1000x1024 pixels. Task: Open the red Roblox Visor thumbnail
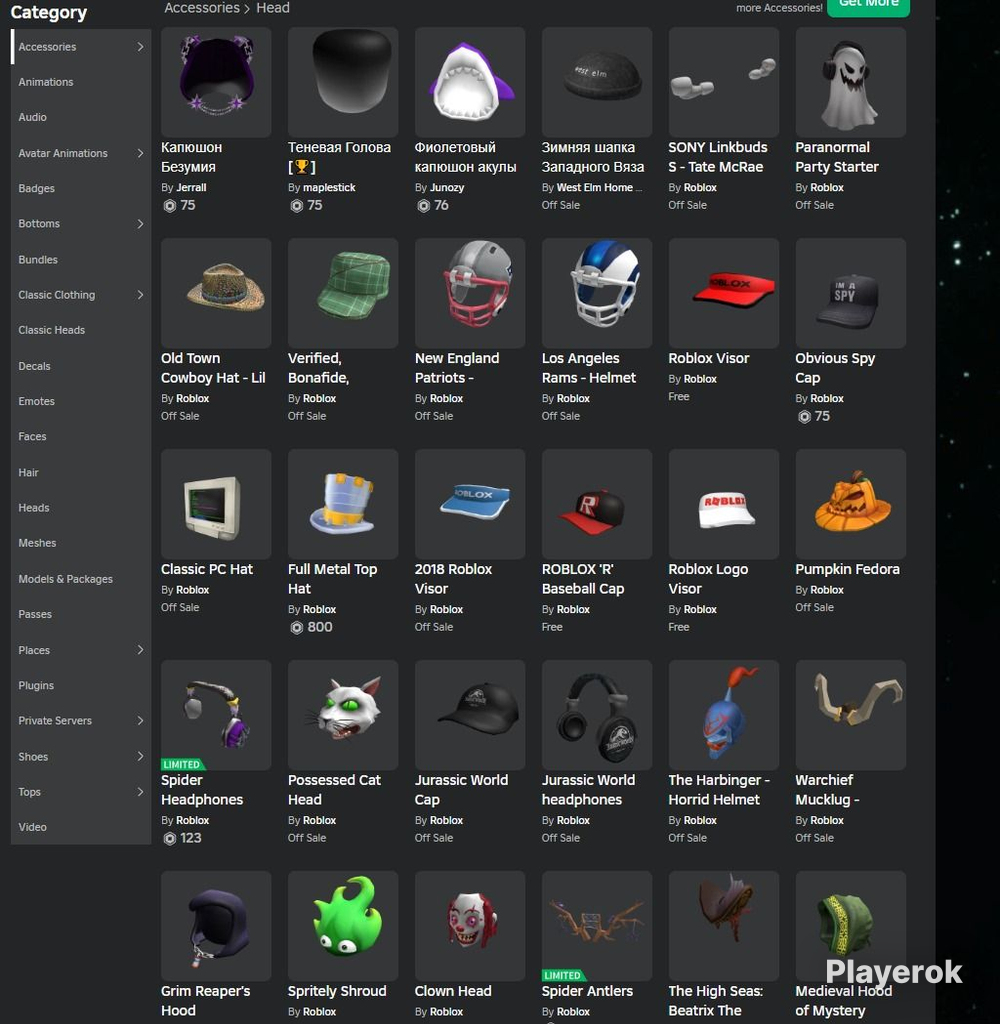coord(723,293)
